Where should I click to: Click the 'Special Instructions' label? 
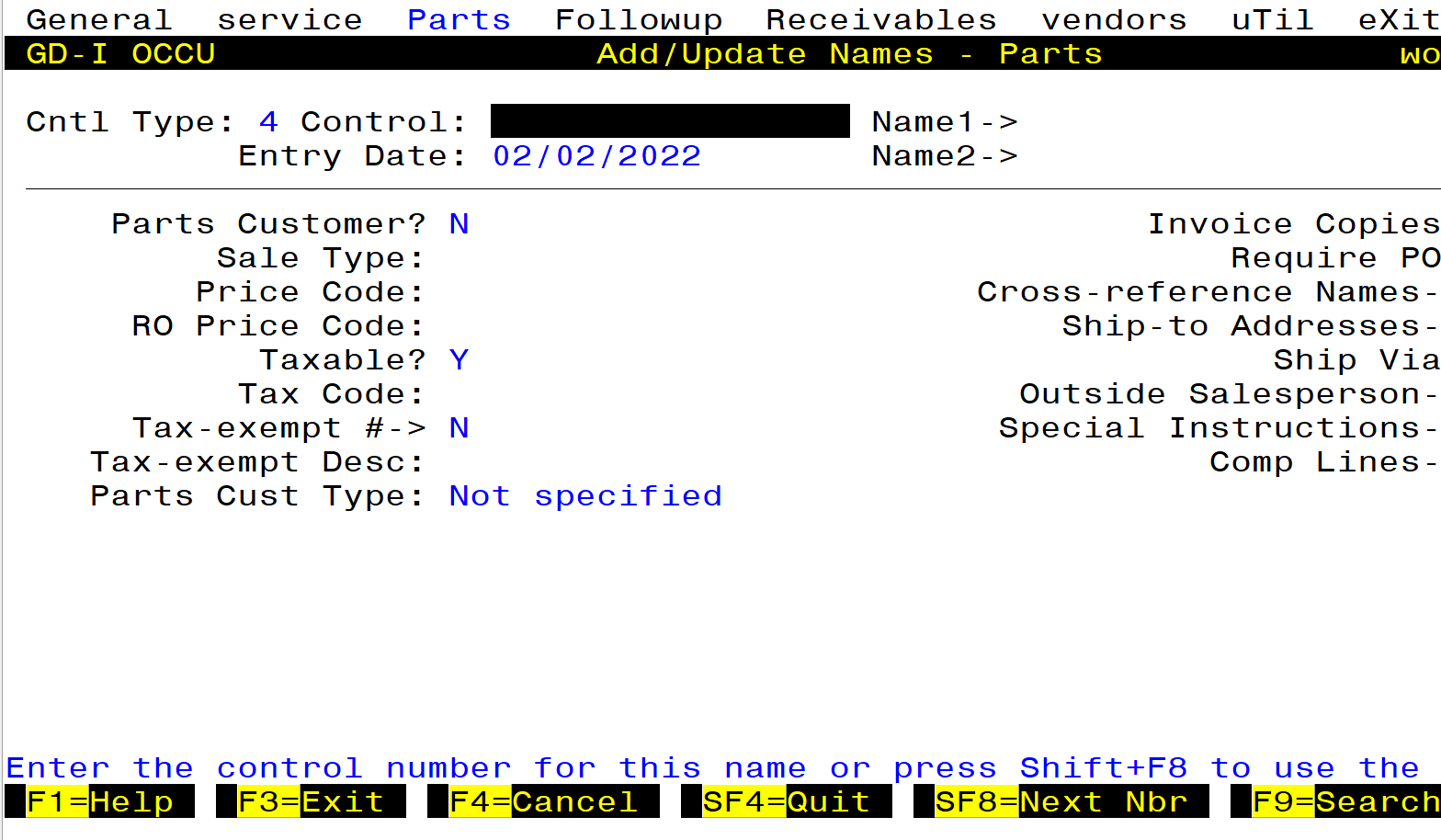1209,427
